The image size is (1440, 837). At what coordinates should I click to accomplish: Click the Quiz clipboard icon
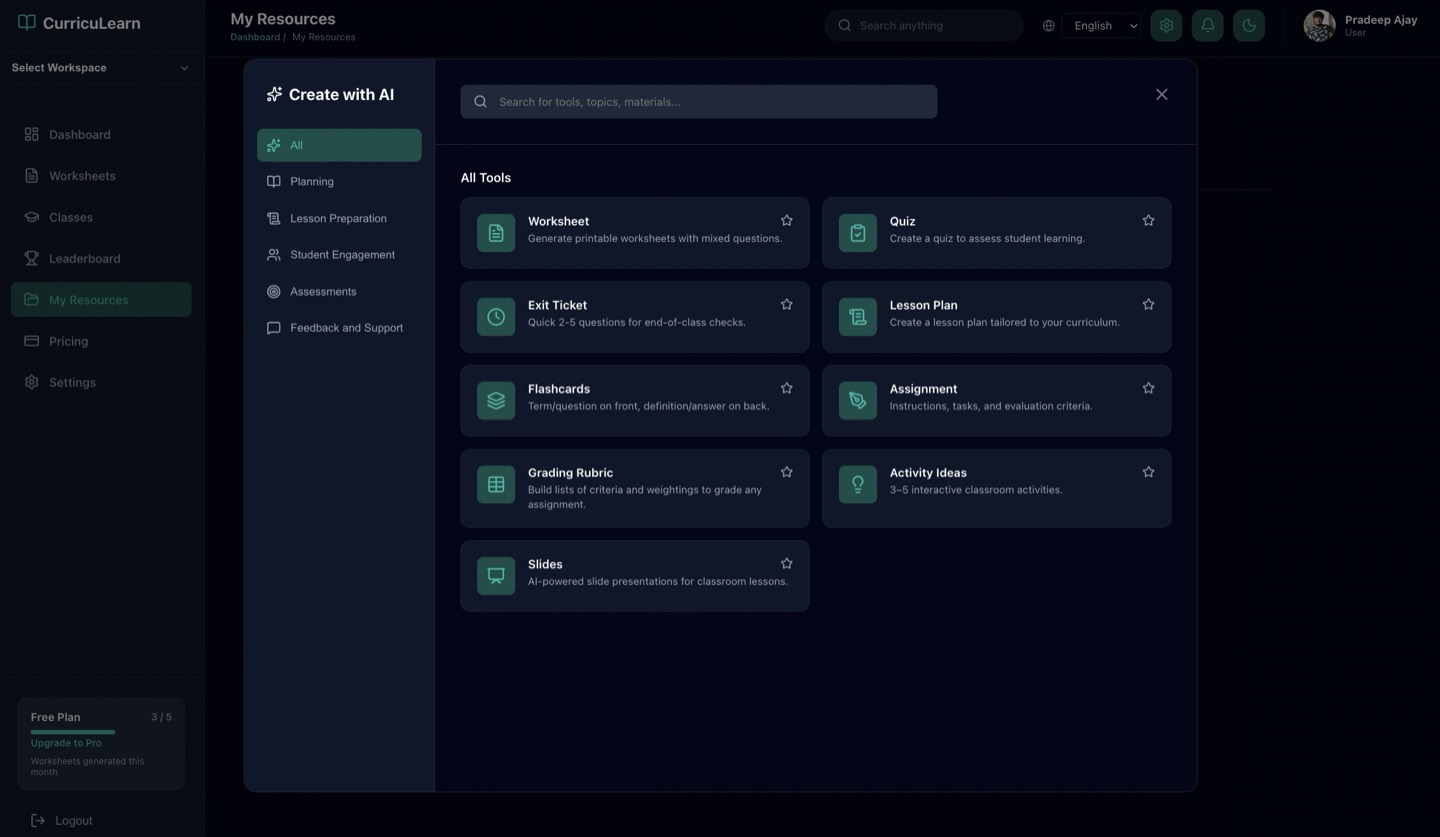[858, 233]
